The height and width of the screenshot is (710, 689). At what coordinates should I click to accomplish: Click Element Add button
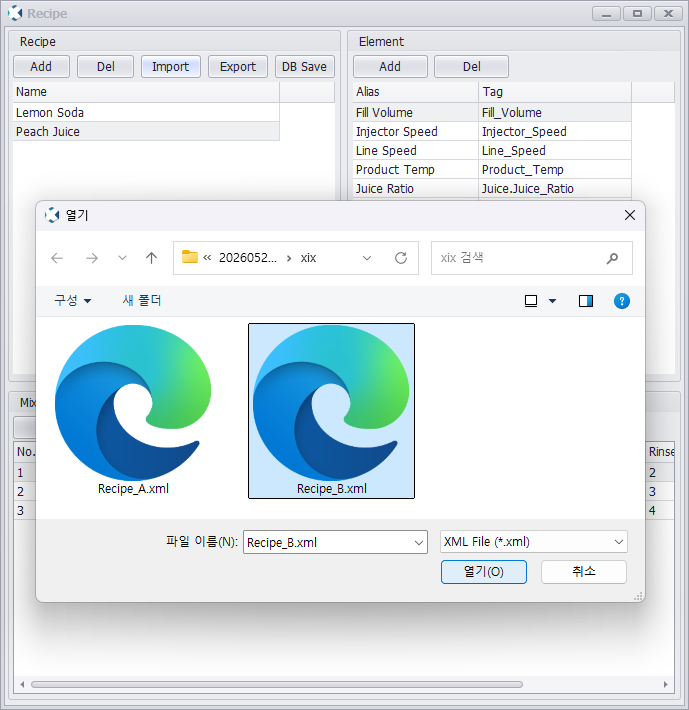390,67
